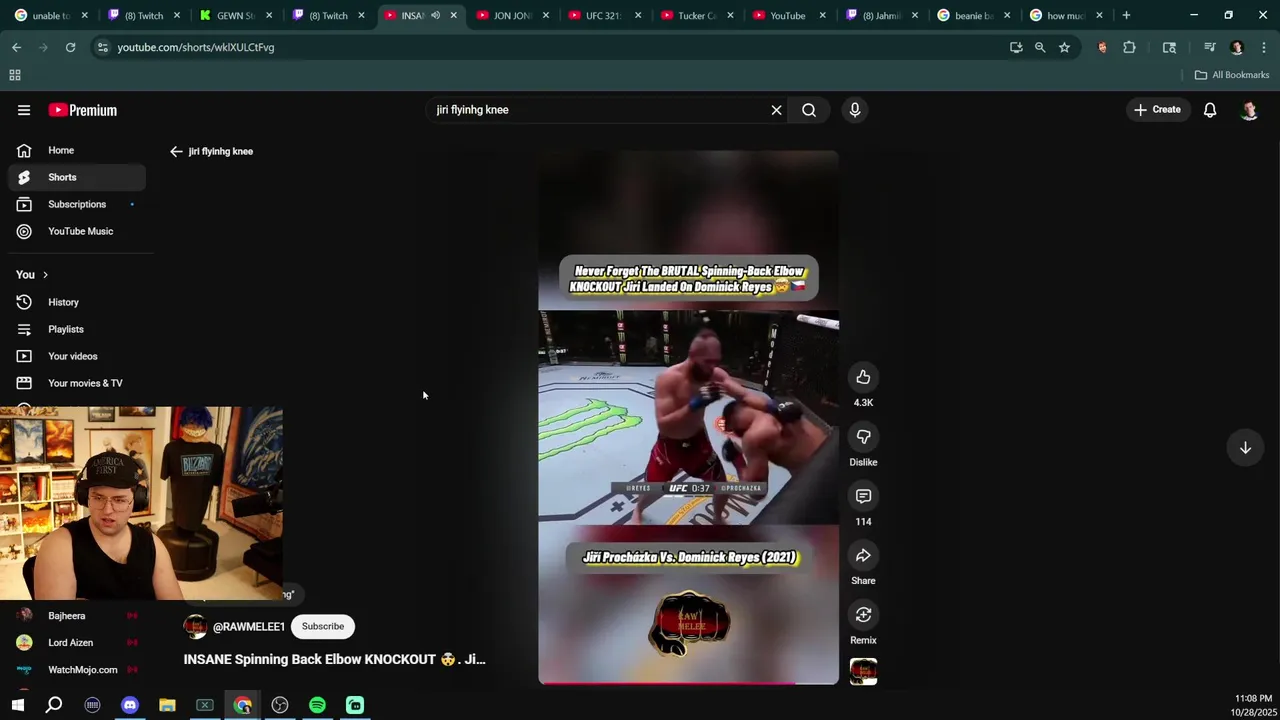Open File Explorer from the taskbar
1280x720 pixels.
[167, 705]
